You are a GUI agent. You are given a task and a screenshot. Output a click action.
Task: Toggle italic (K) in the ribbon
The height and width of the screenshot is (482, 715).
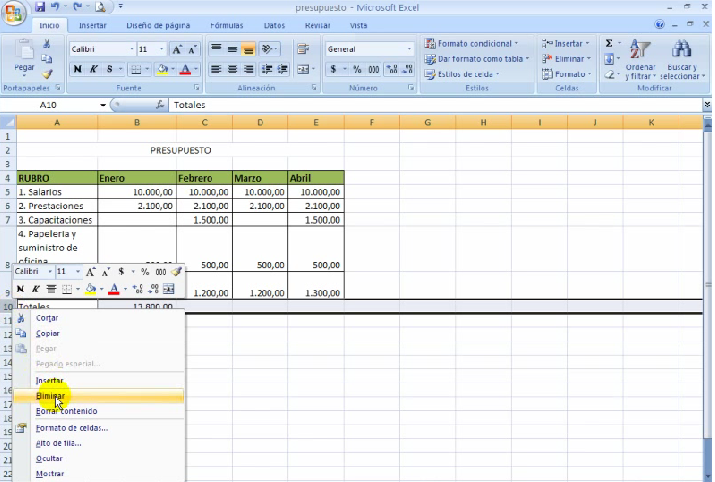coord(94,69)
